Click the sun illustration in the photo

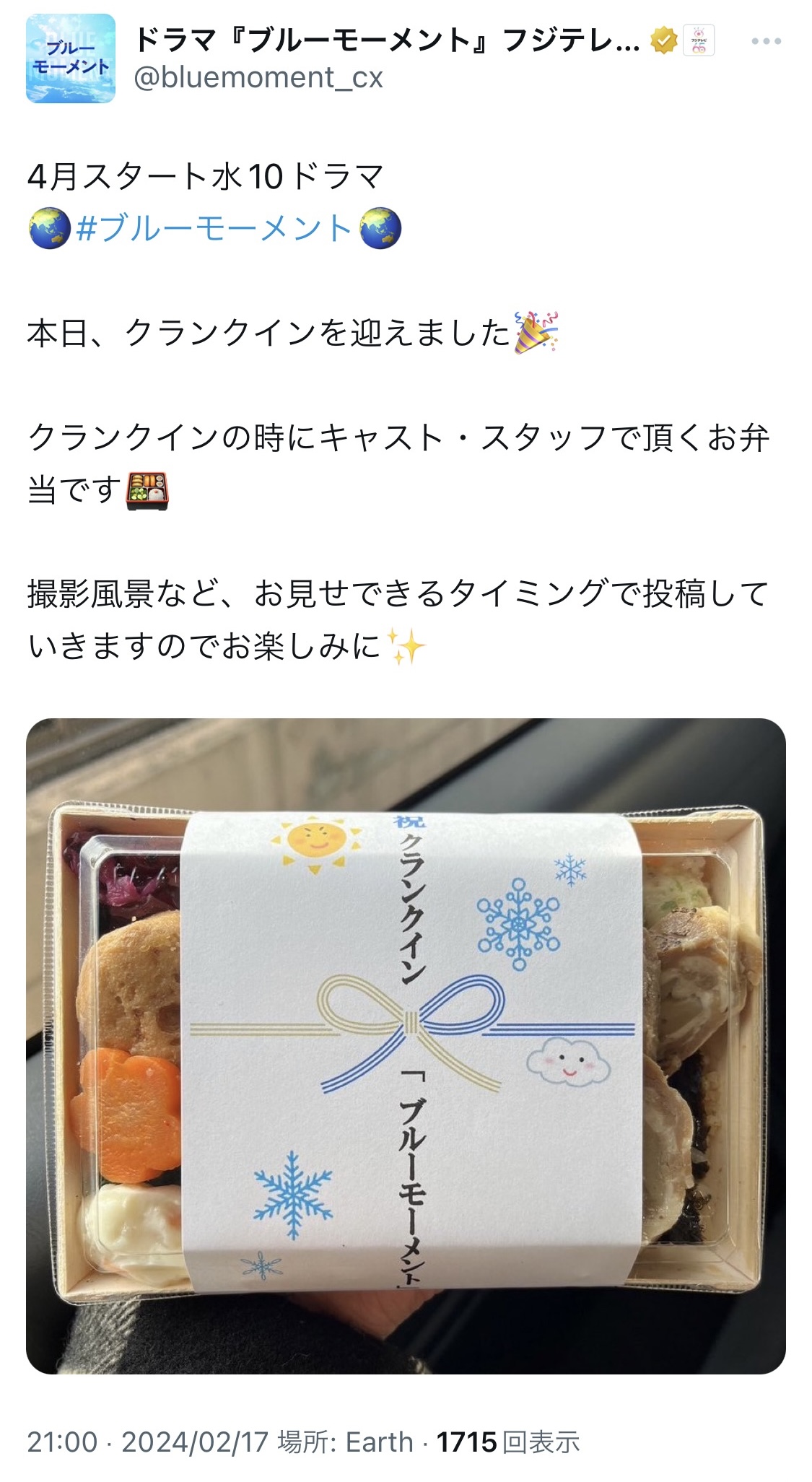pyautogui.click(x=315, y=841)
